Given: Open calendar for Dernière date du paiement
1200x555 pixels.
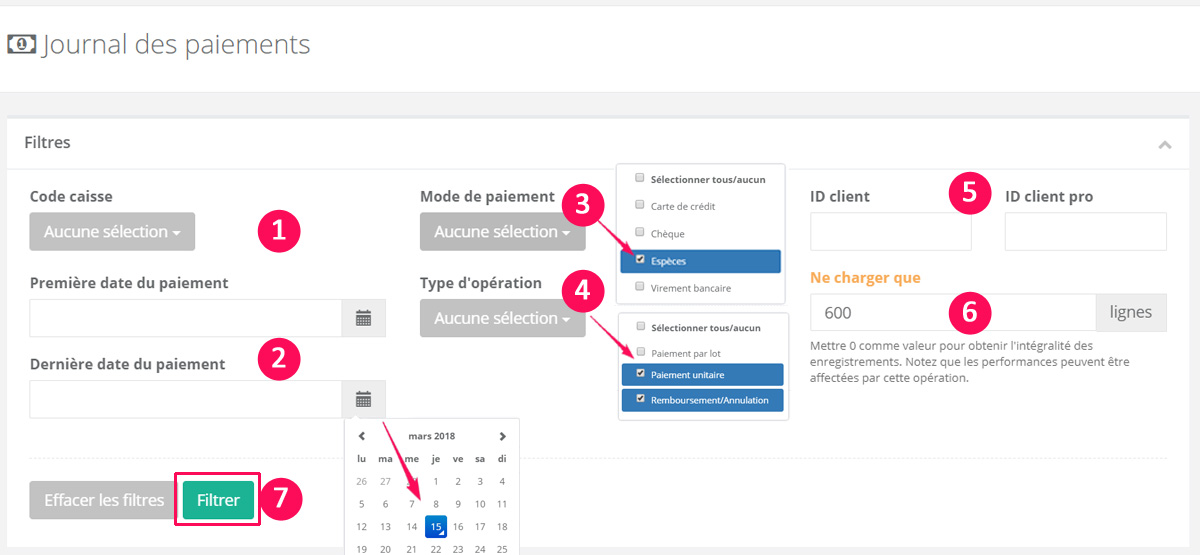Looking at the screenshot, I should tap(364, 399).
